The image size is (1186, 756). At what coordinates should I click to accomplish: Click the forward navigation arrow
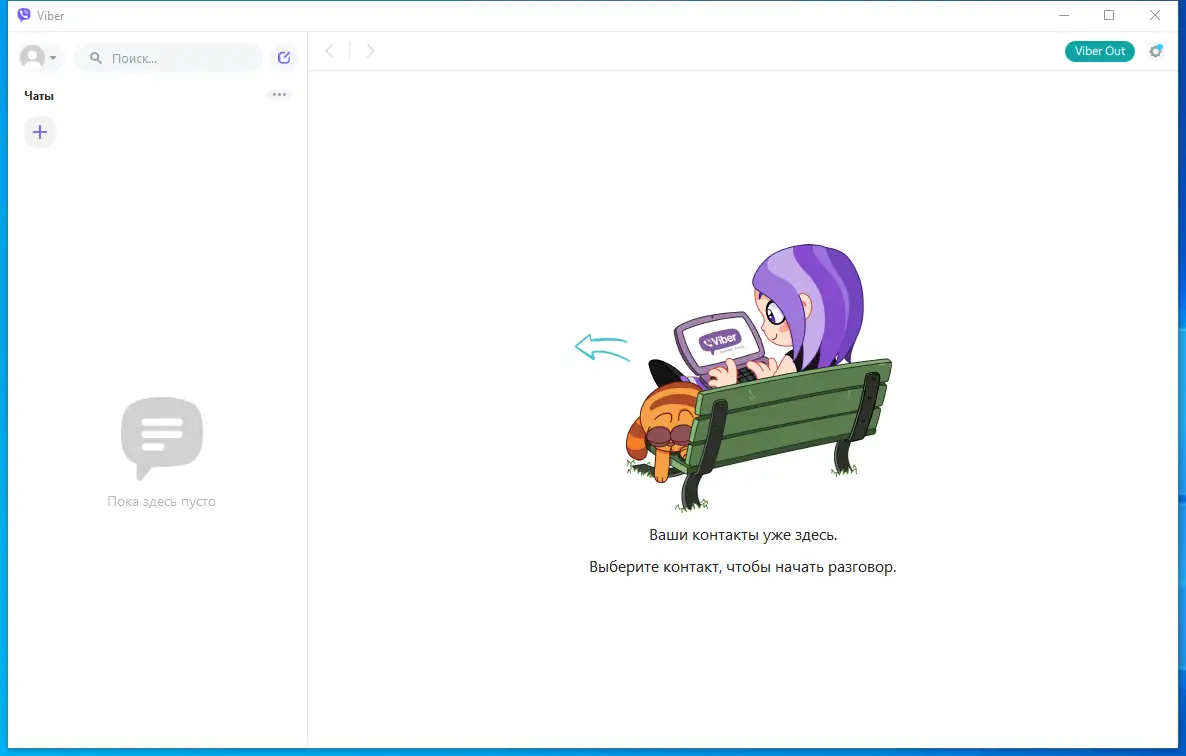coord(370,51)
